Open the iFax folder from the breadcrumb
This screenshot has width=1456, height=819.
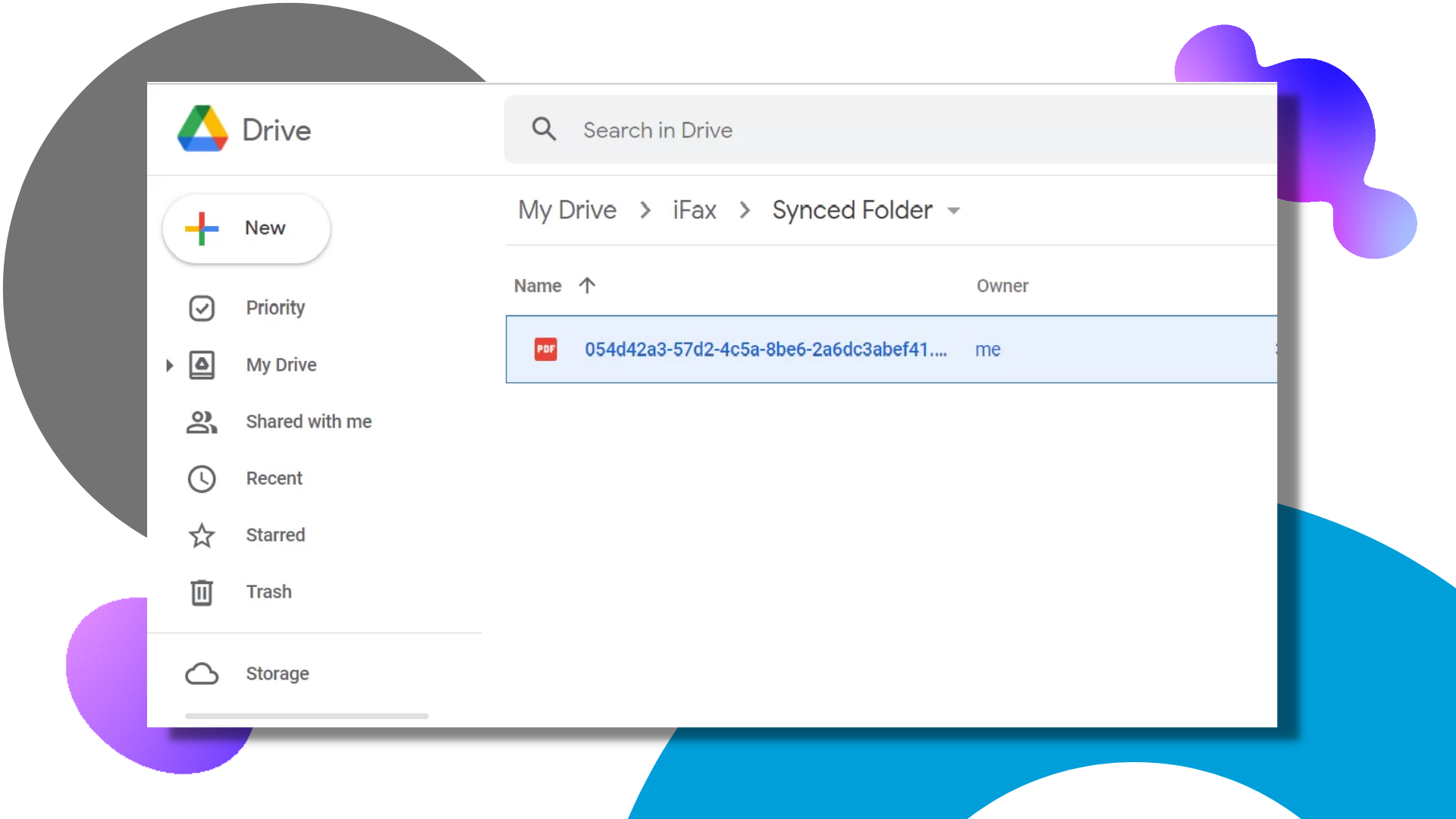[x=694, y=210]
